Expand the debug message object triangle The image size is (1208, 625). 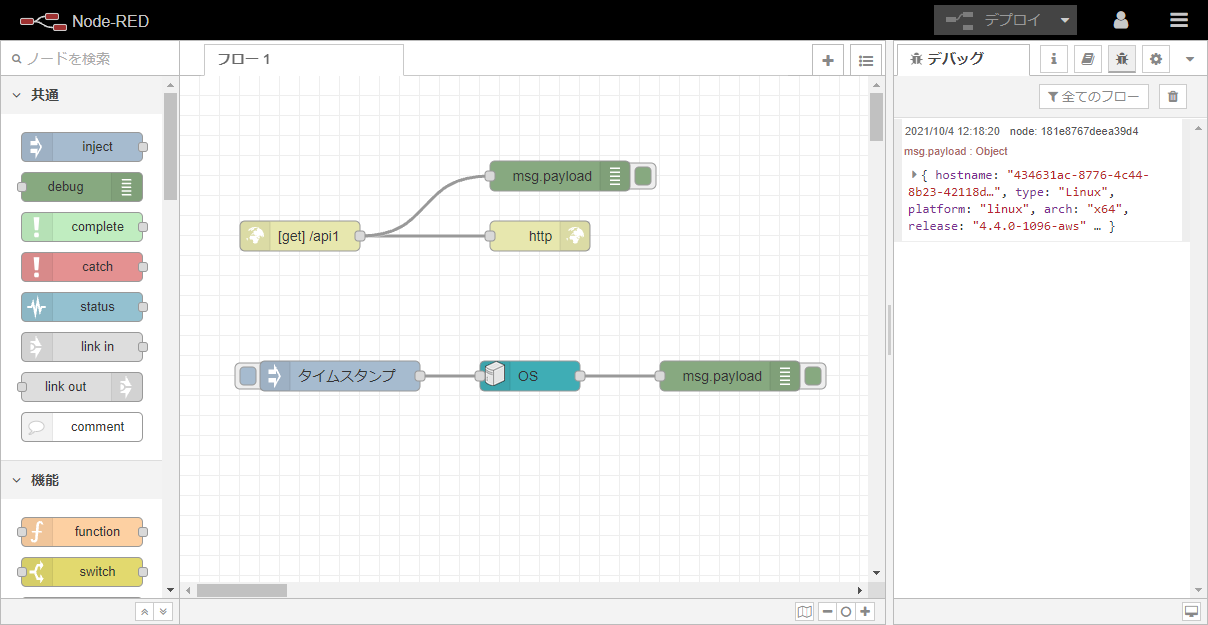[914, 174]
